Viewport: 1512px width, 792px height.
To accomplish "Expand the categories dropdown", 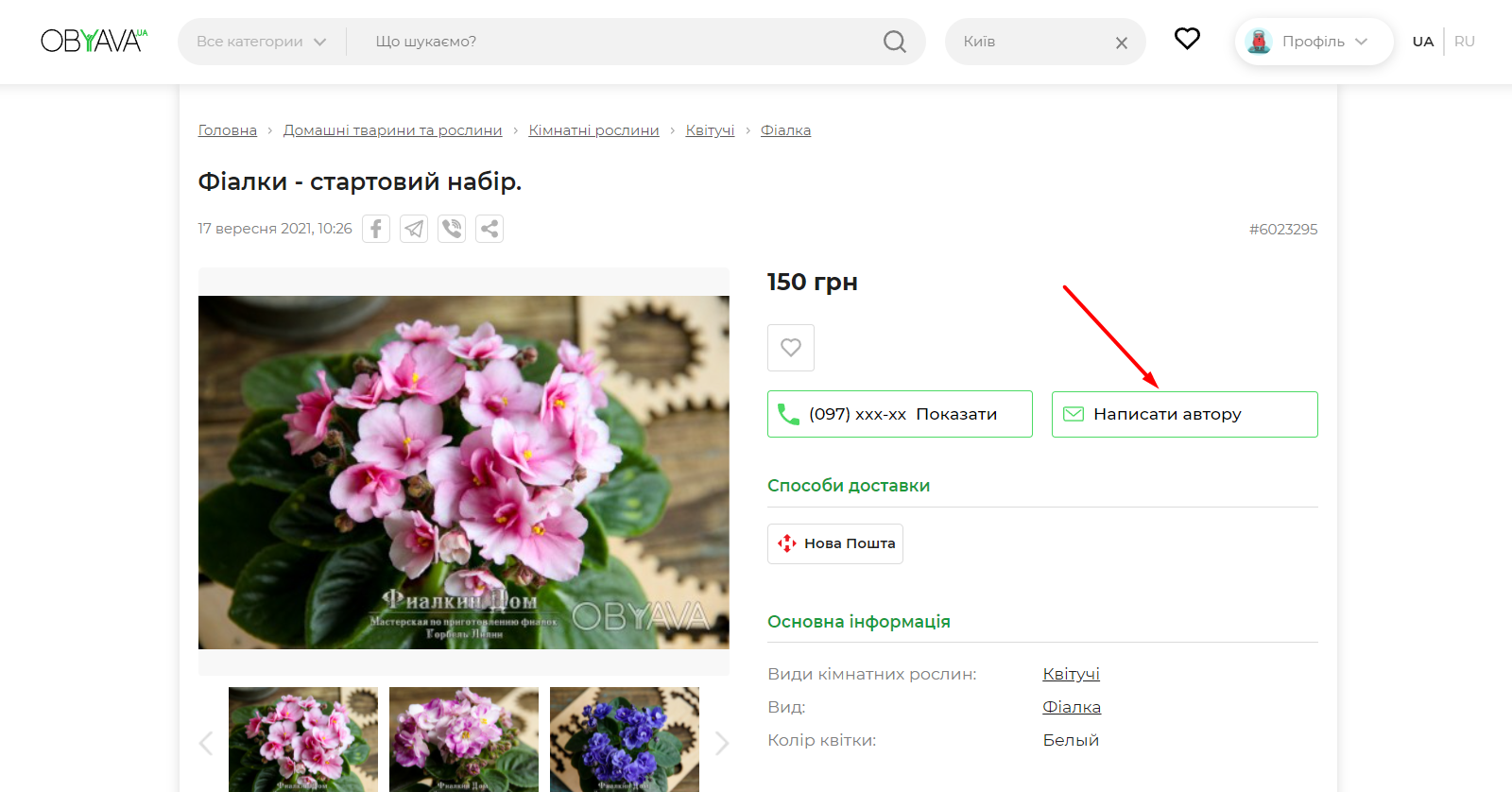I will [261, 42].
